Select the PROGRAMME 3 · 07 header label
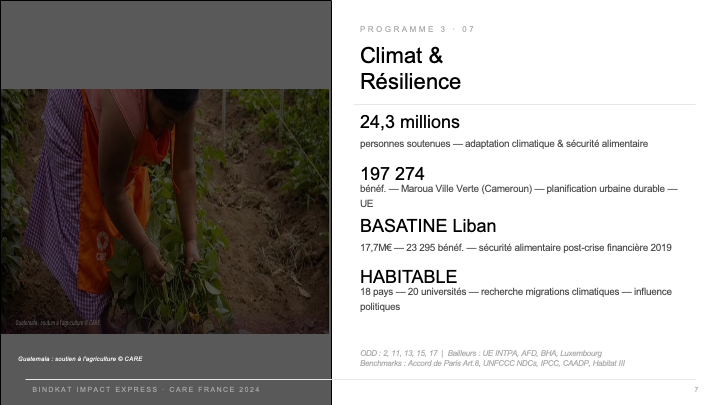720x405 pixels. [417, 29]
